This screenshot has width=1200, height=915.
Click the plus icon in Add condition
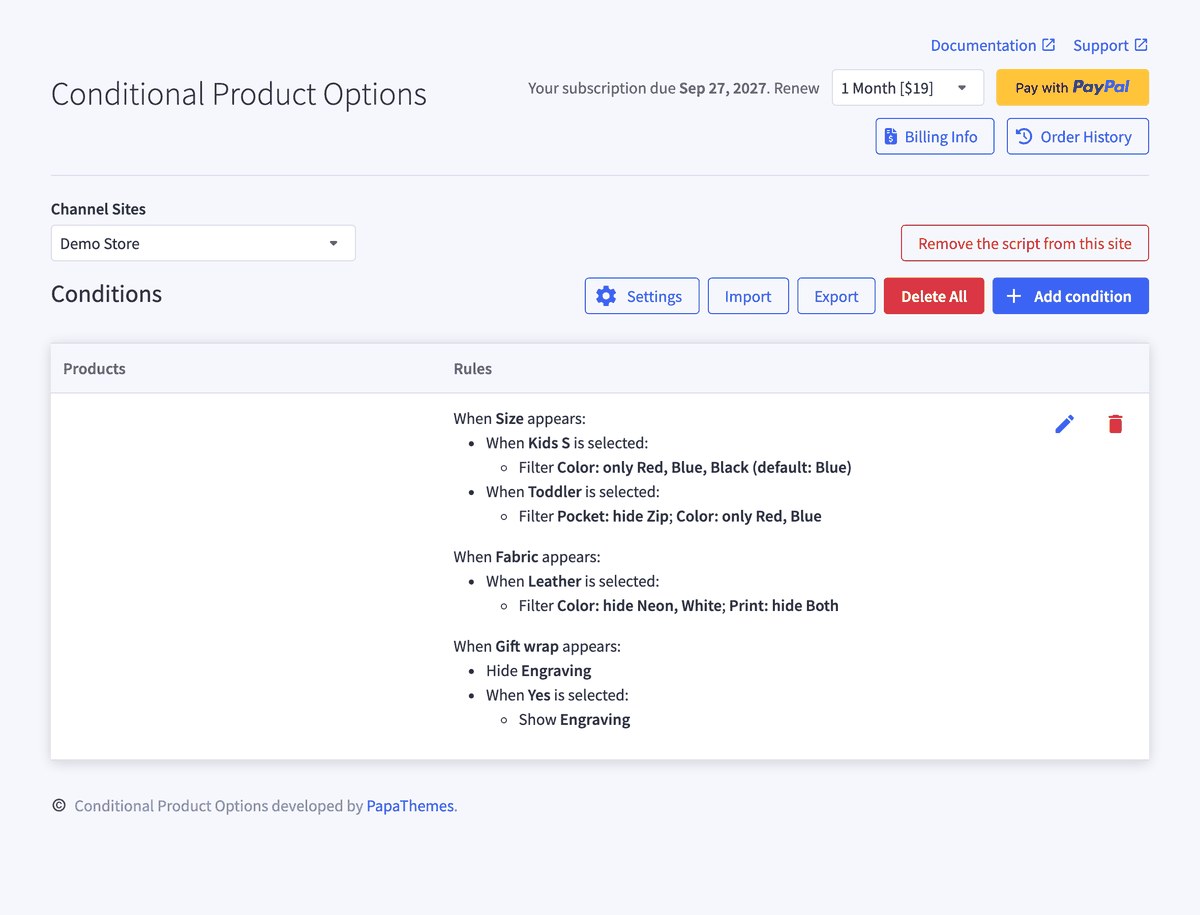[1014, 296]
